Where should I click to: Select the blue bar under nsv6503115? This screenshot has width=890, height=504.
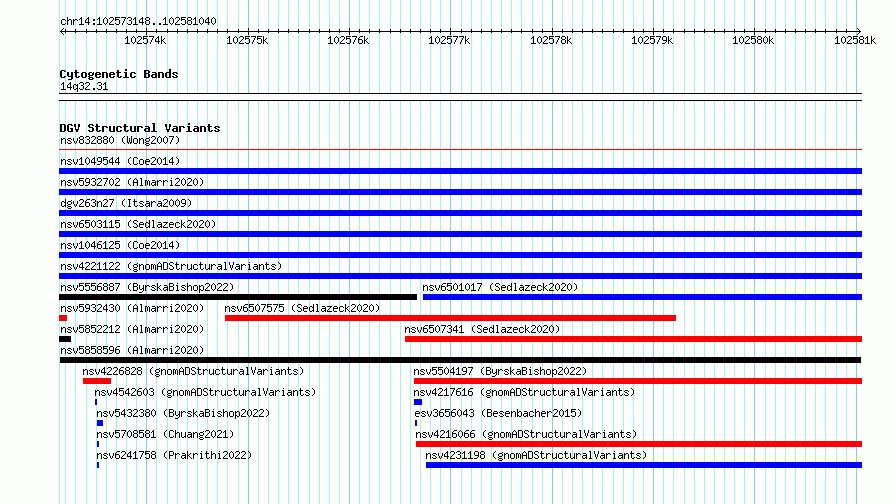[460, 234]
